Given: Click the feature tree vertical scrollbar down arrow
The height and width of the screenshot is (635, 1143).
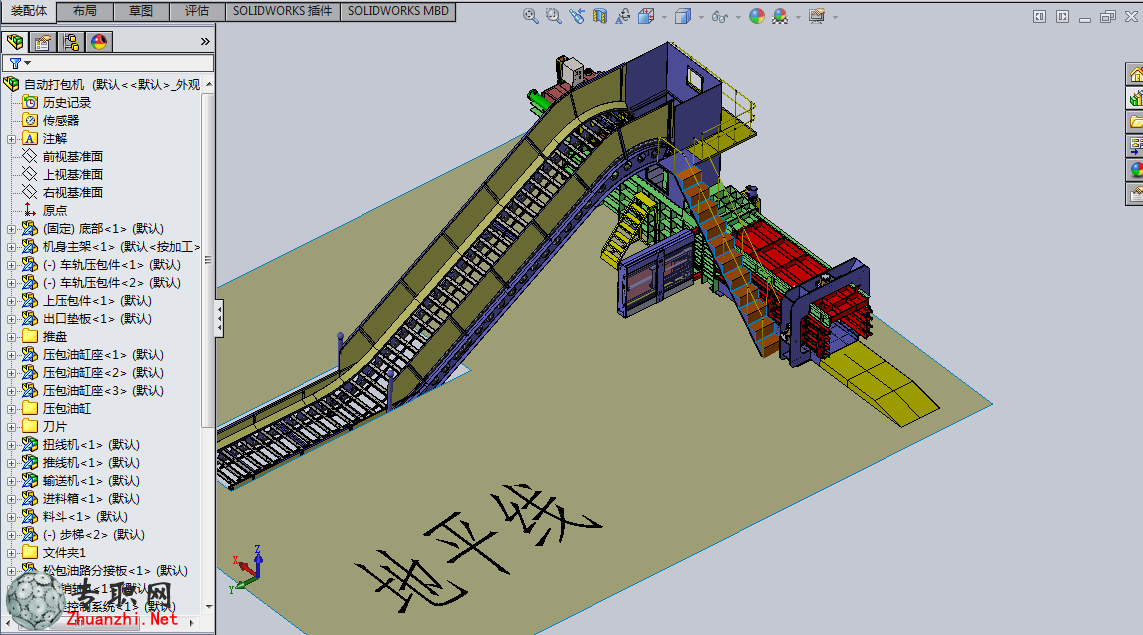Looking at the screenshot, I should (x=209, y=607).
